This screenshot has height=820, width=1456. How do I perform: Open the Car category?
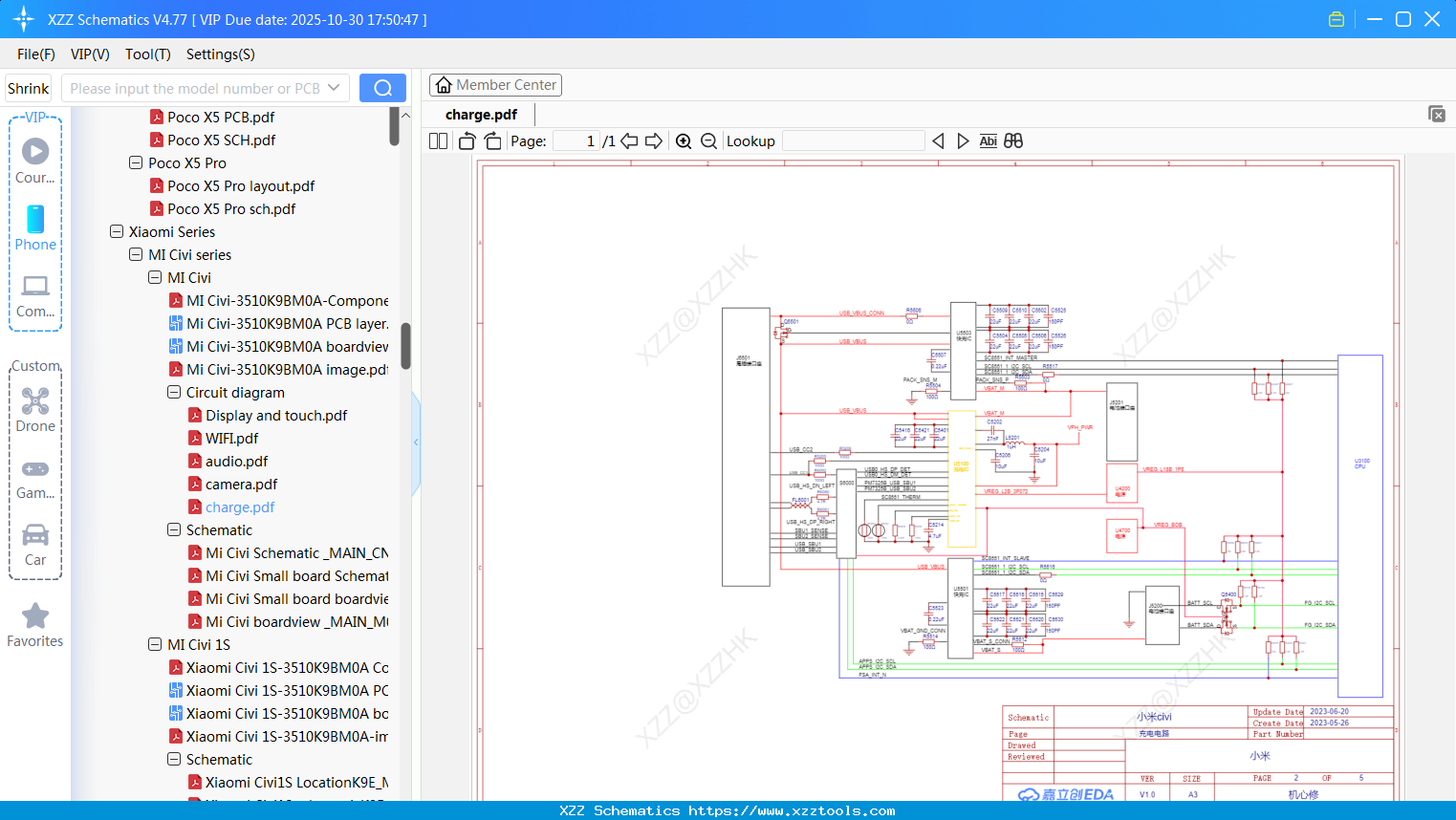(x=35, y=545)
